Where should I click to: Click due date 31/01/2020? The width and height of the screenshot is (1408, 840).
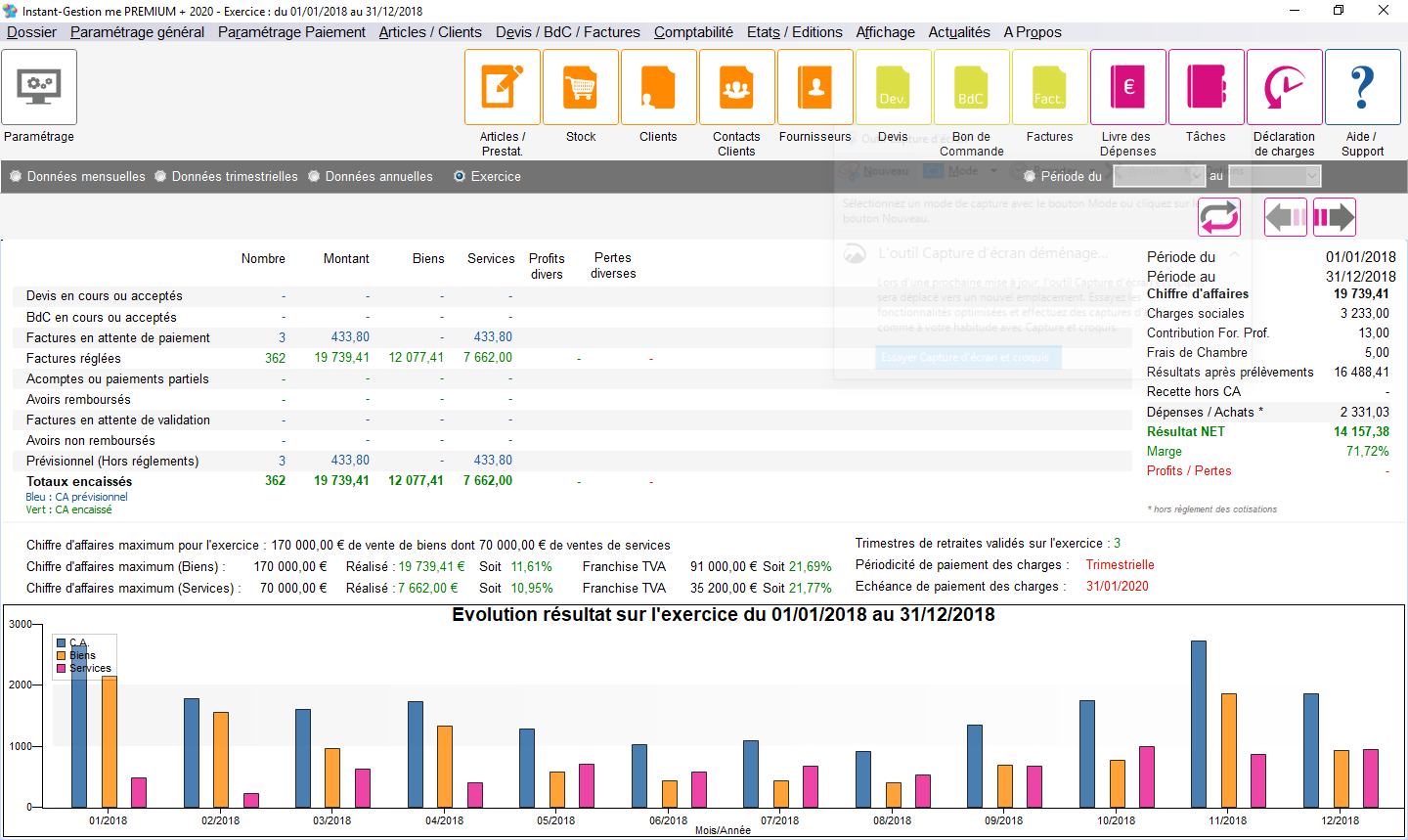pos(1118,587)
